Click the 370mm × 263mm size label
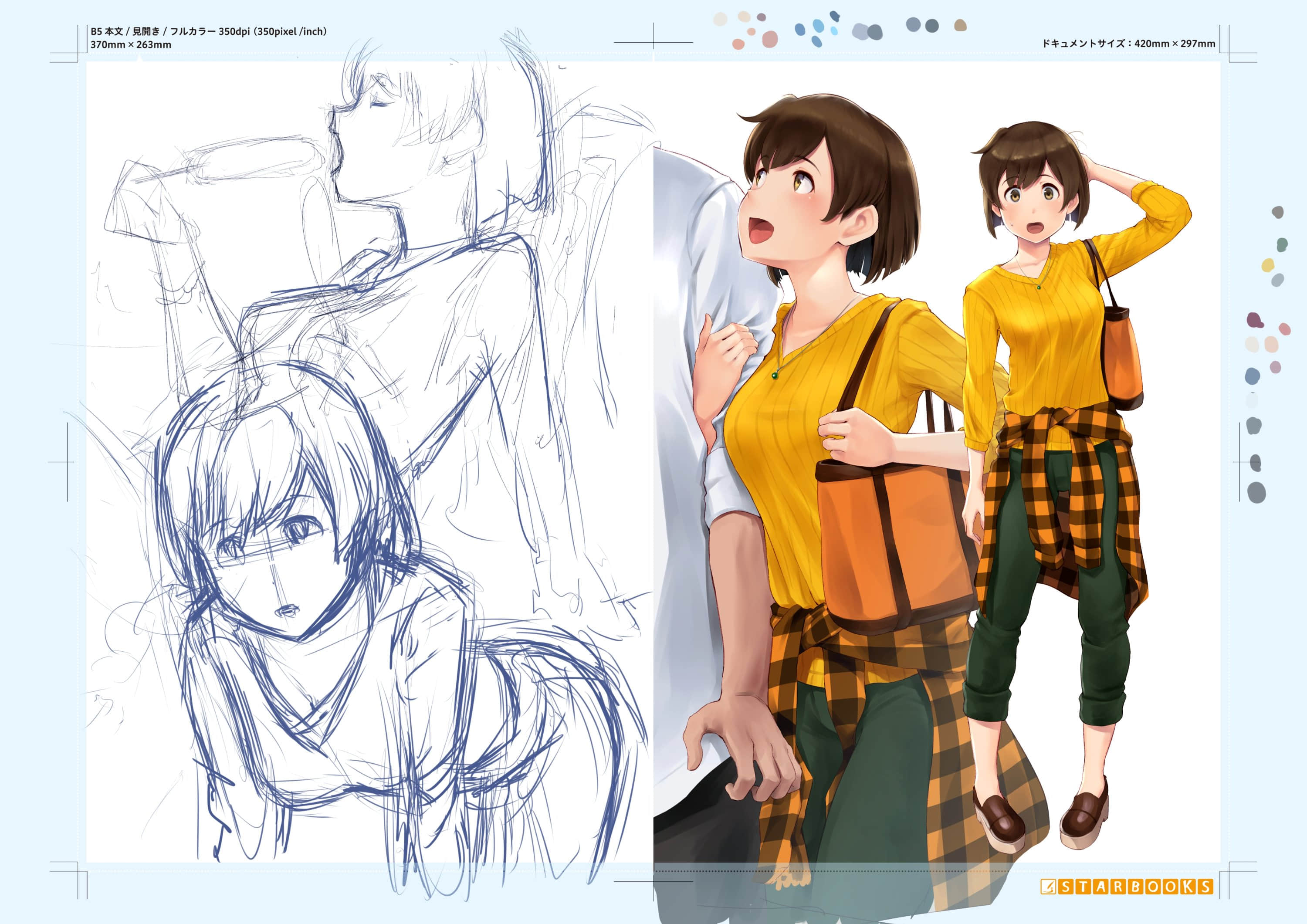This screenshot has height=924, width=1307. pyautogui.click(x=130, y=44)
